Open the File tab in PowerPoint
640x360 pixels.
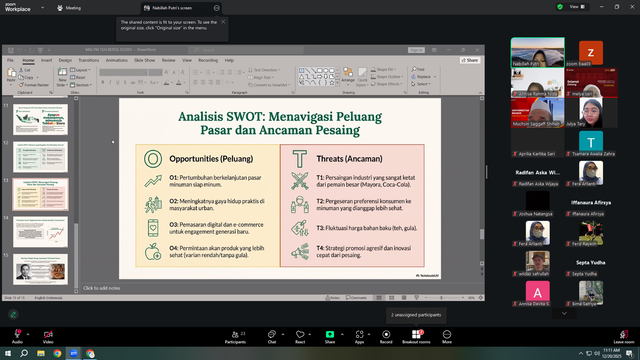pyautogui.click(x=10, y=60)
